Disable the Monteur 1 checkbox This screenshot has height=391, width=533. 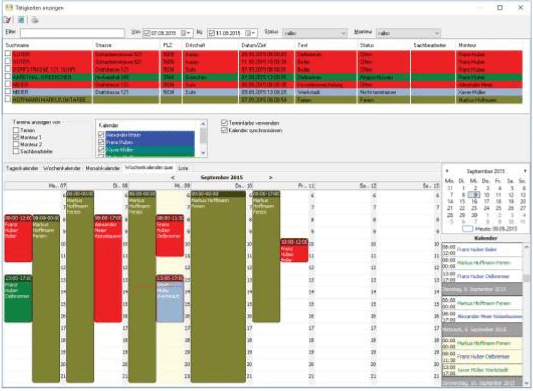coord(16,137)
